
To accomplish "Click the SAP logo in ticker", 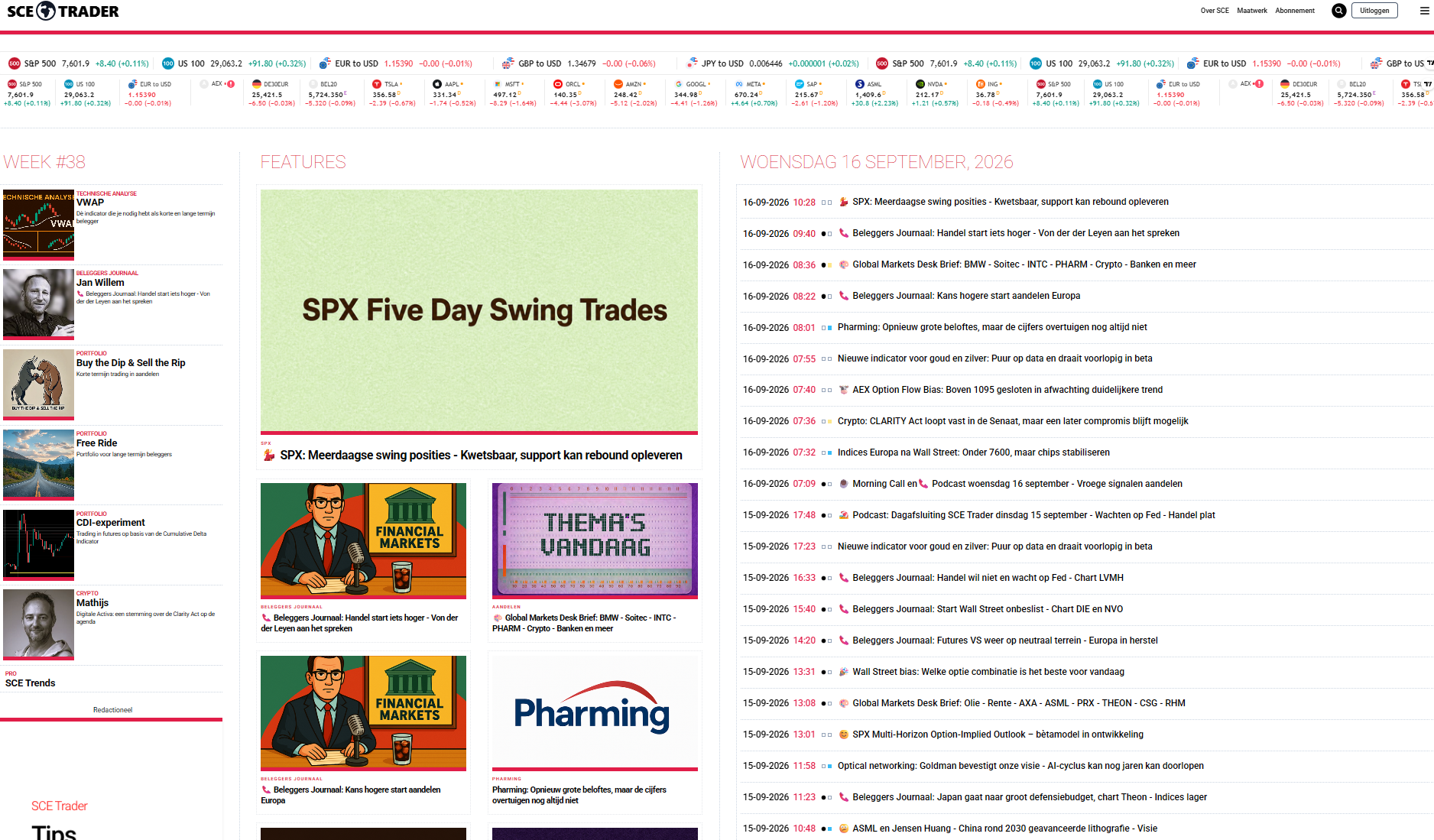I will (x=800, y=84).
